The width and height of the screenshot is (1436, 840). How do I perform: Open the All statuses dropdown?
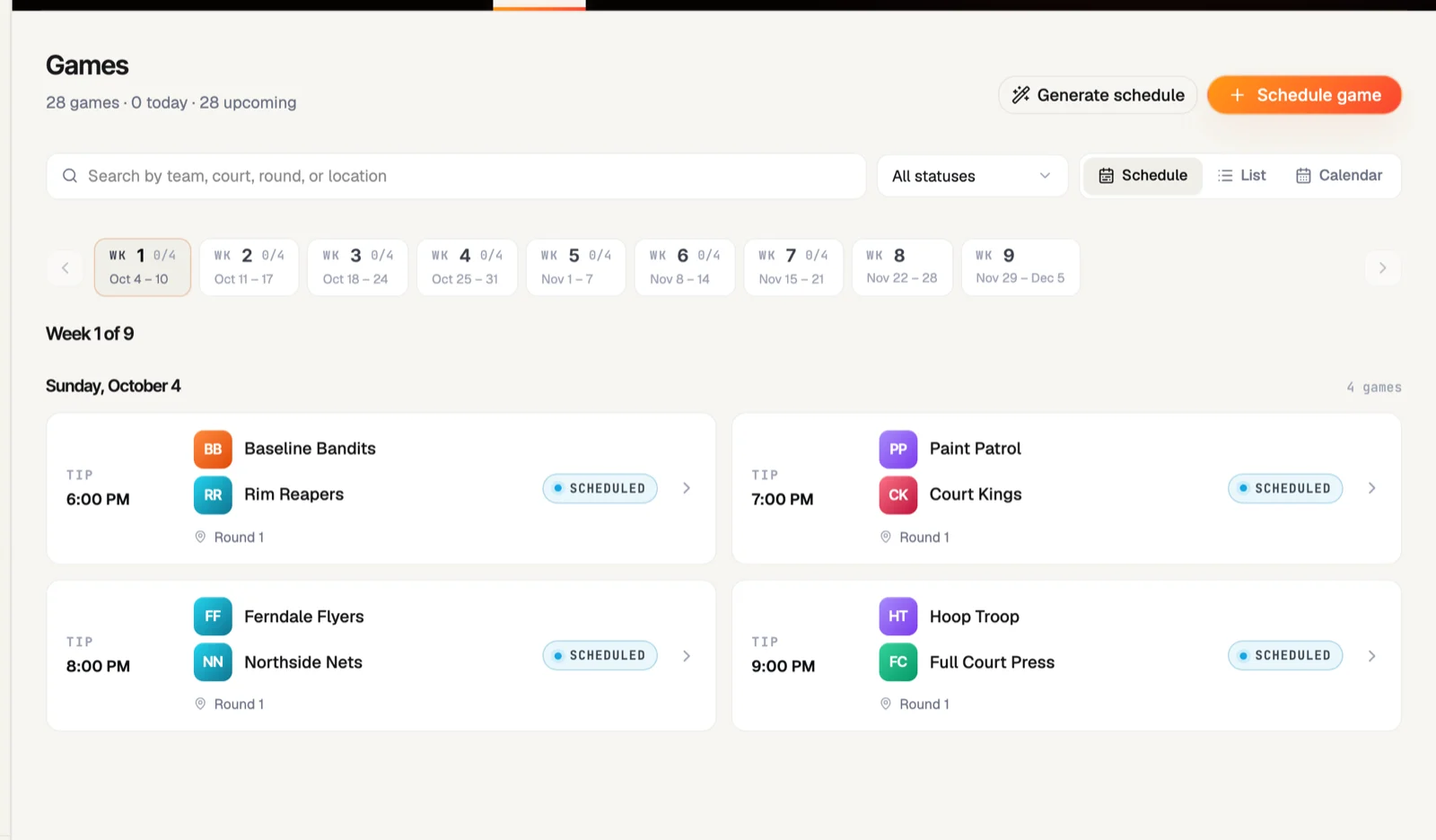pos(972,176)
